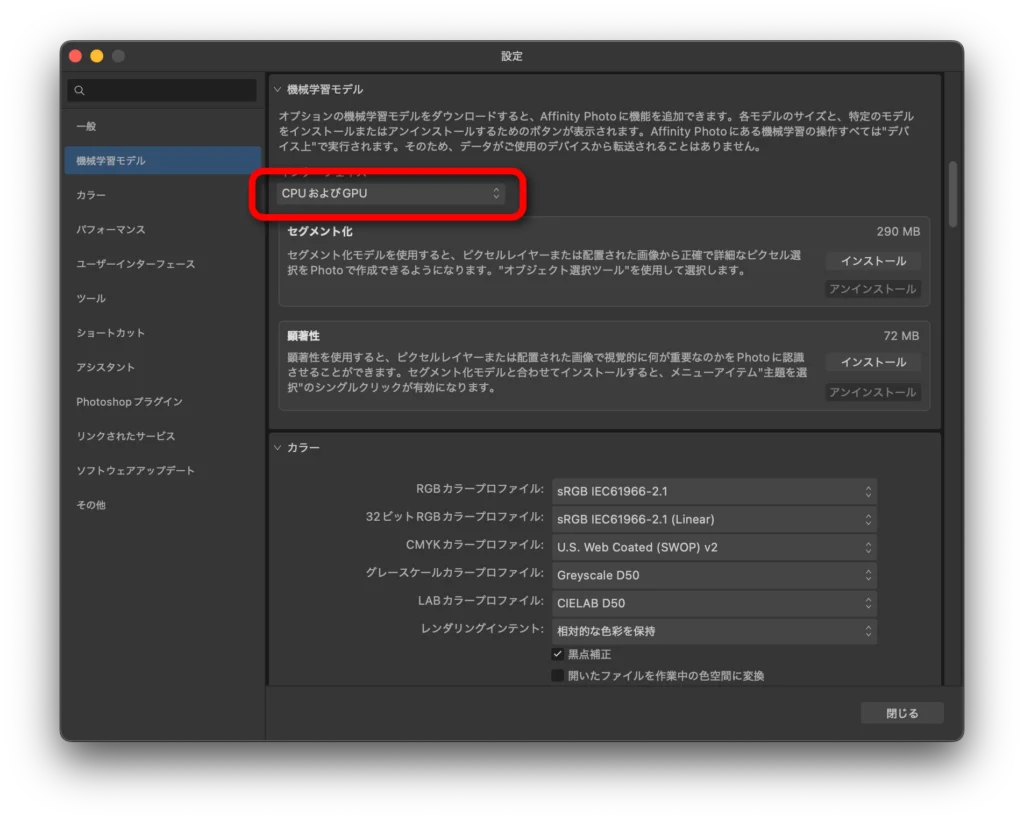Select パフォーマンス in the sidebar
The height and width of the screenshot is (821, 1024).
click(x=111, y=229)
